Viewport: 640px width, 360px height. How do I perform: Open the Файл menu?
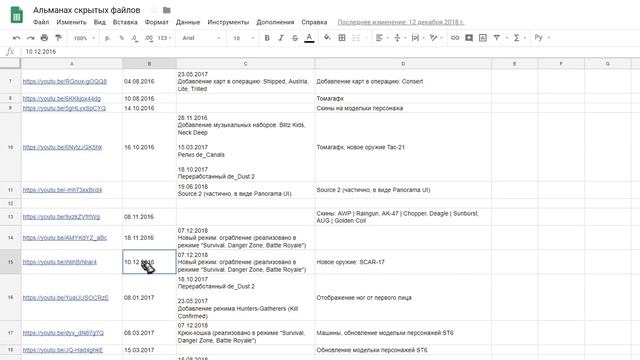pos(41,22)
